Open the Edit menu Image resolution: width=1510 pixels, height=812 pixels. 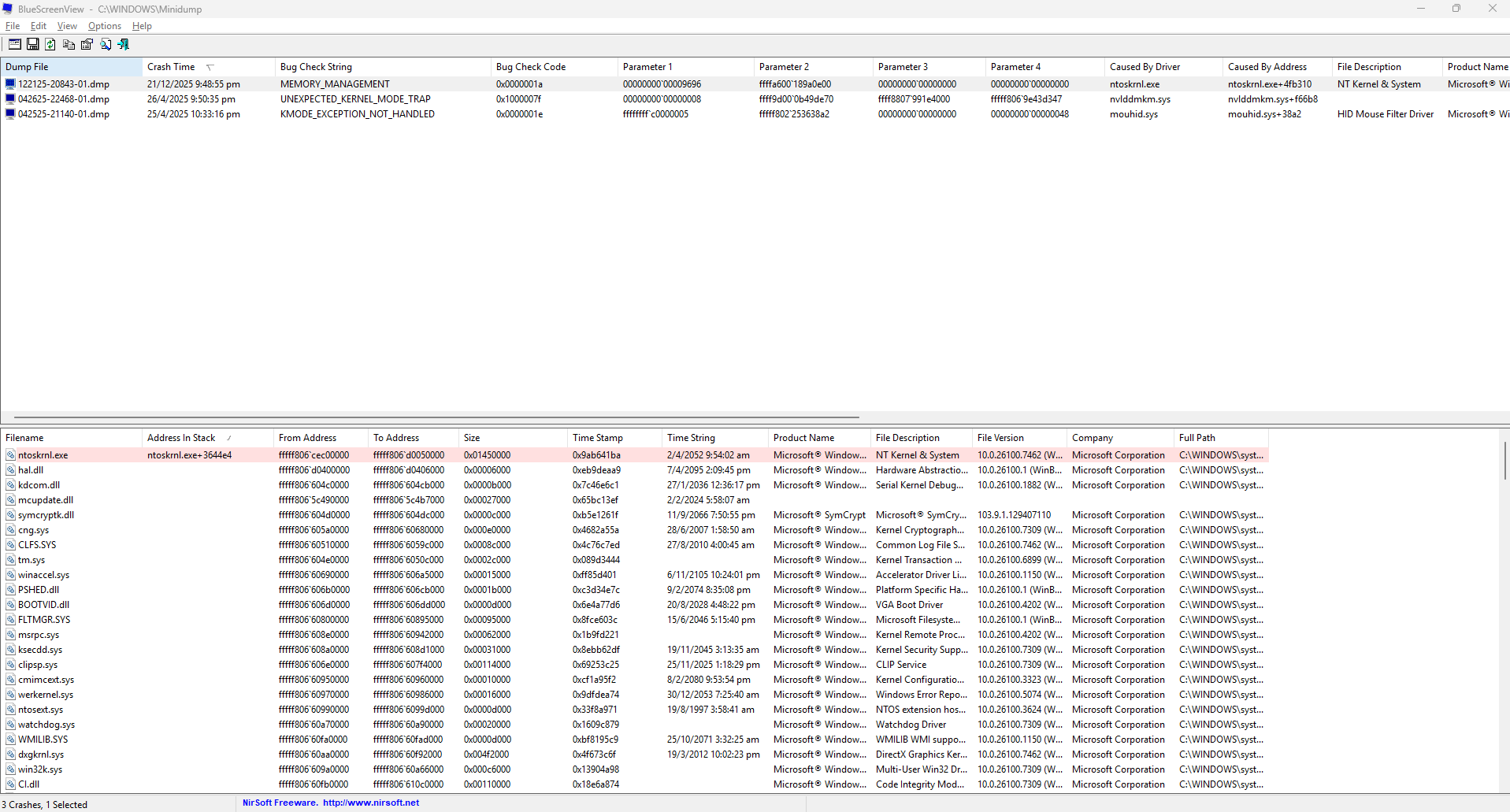pos(39,26)
